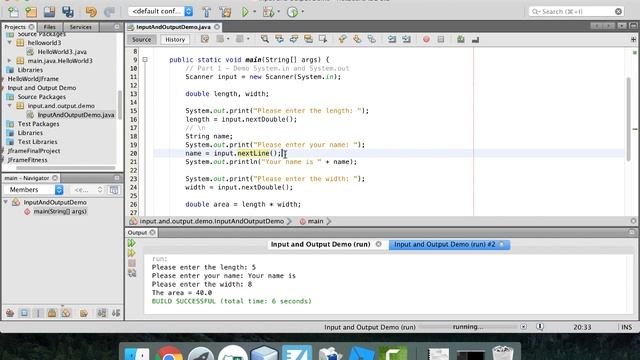
Task: Click the Find Previous Occurrence icon
Action: [x=279, y=39]
